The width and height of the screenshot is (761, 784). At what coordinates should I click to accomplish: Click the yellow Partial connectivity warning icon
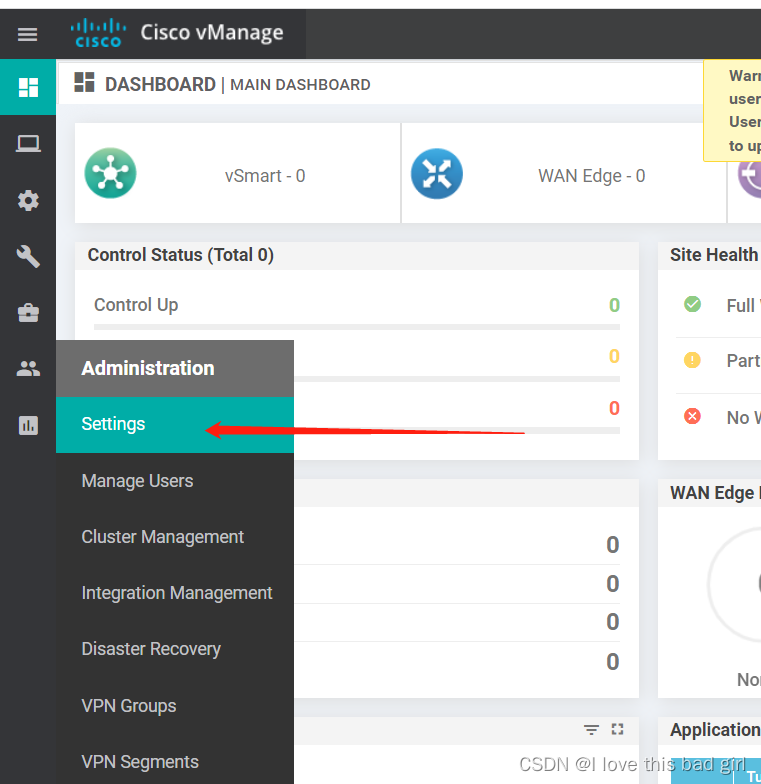692,360
